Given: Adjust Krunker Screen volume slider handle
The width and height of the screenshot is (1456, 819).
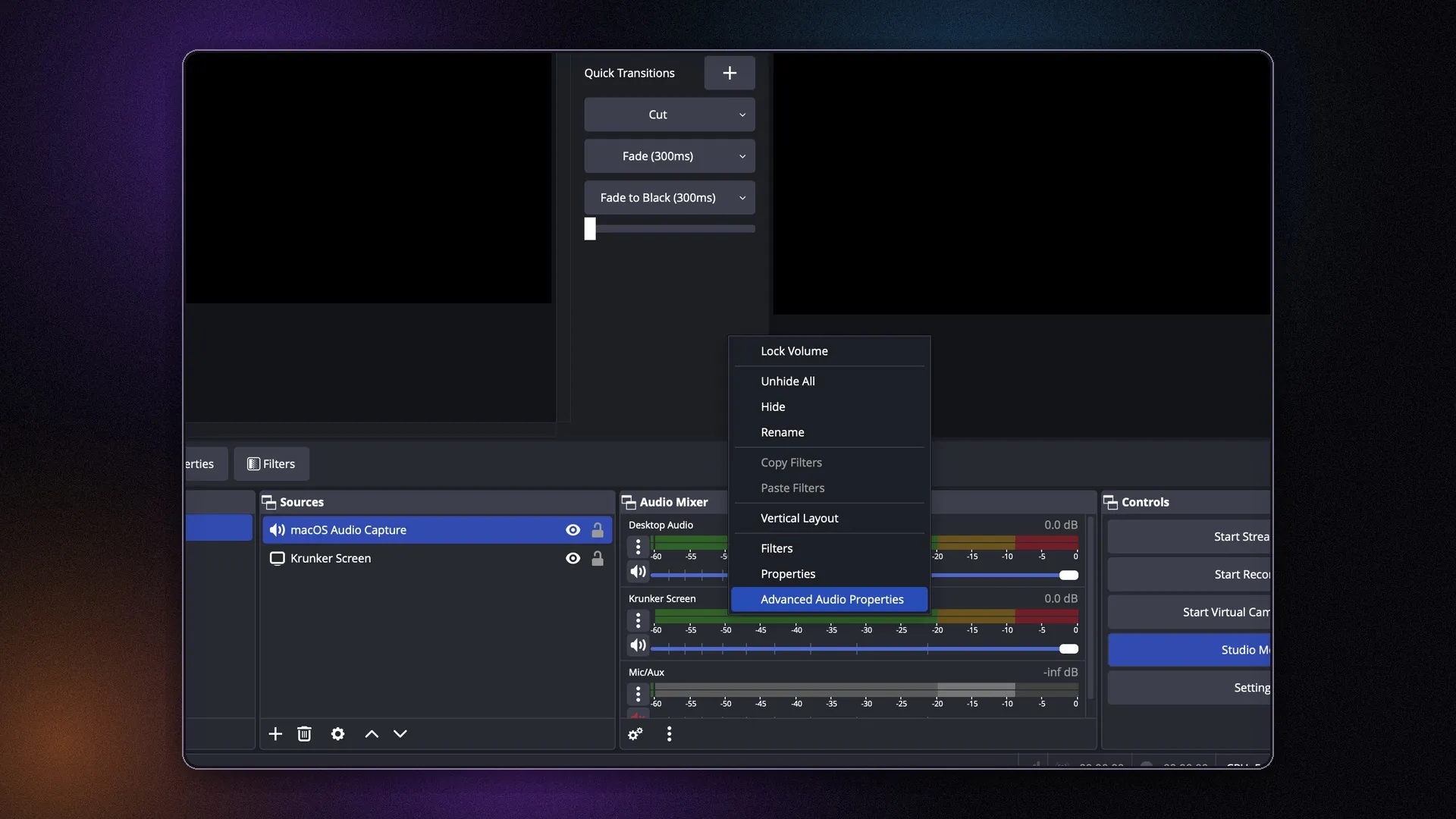Looking at the screenshot, I should pyautogui.click(x=1068, y=649).
